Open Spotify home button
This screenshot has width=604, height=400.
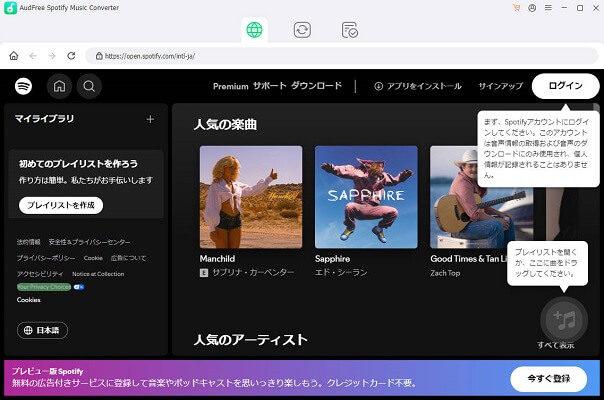59,86
